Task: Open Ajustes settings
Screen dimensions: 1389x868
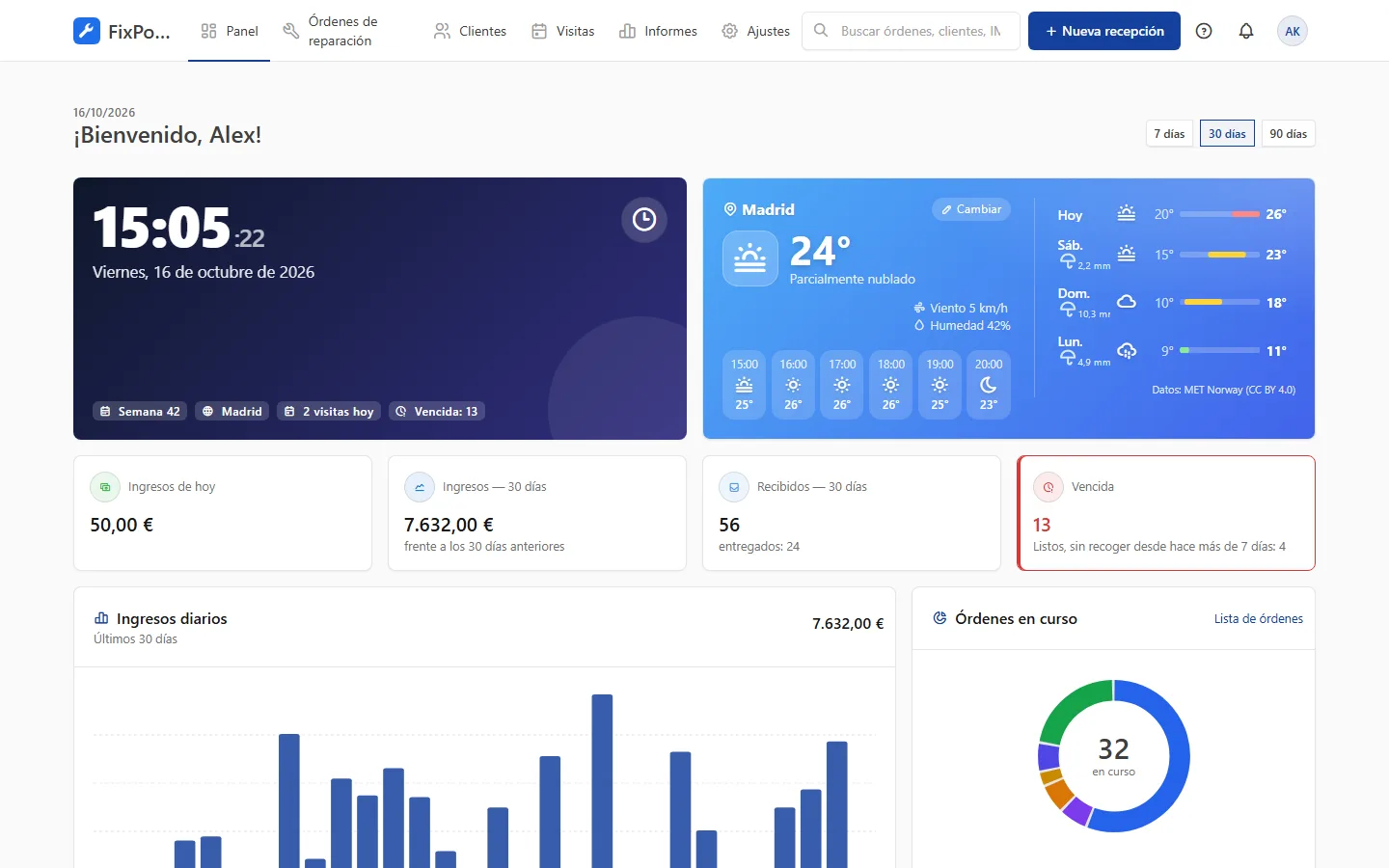Action: tap(755, 31)
